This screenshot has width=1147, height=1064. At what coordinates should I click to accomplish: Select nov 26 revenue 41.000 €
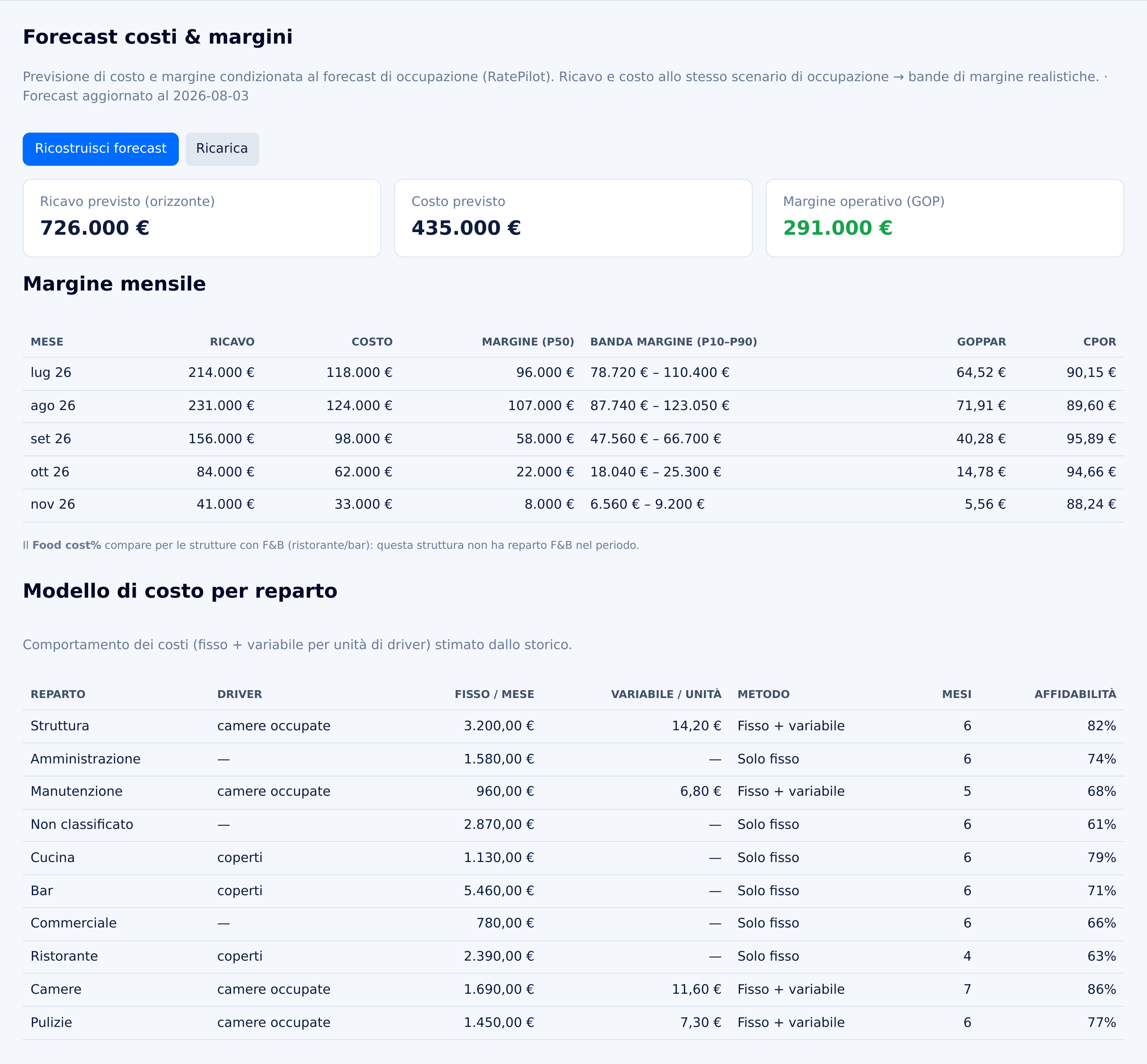[x=225, y=504]
